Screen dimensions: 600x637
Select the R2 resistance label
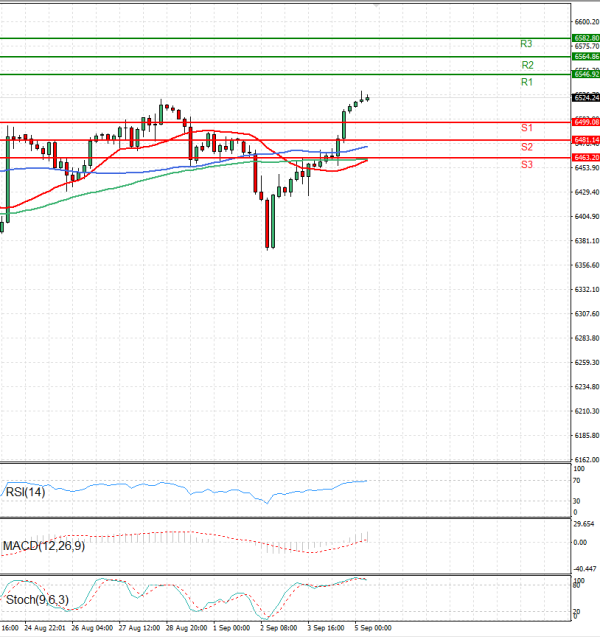pyautogui.click(x=526, y=64)
